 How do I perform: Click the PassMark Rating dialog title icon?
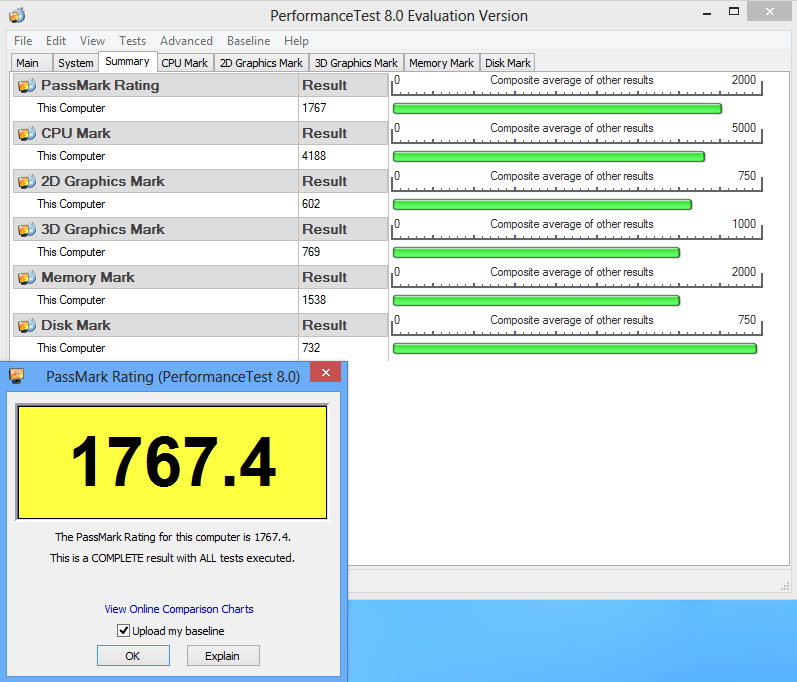(x=17, y=376)
